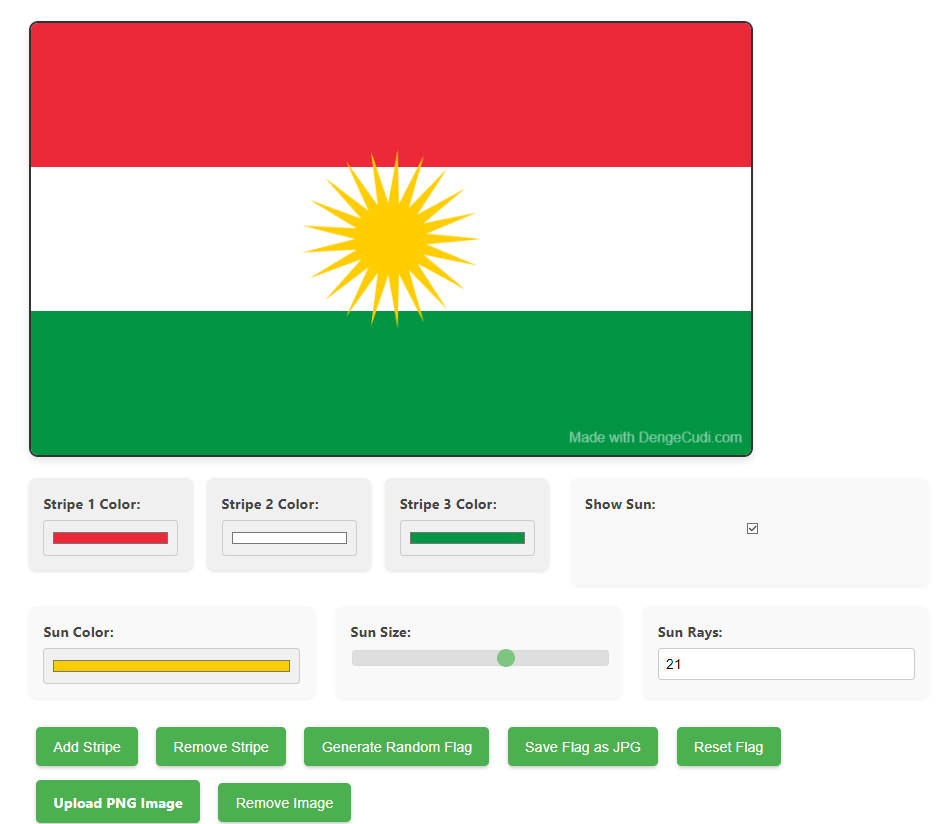Click the Remove Stripe button
This screenshot has width=950, height=824.
click(220, 746)
